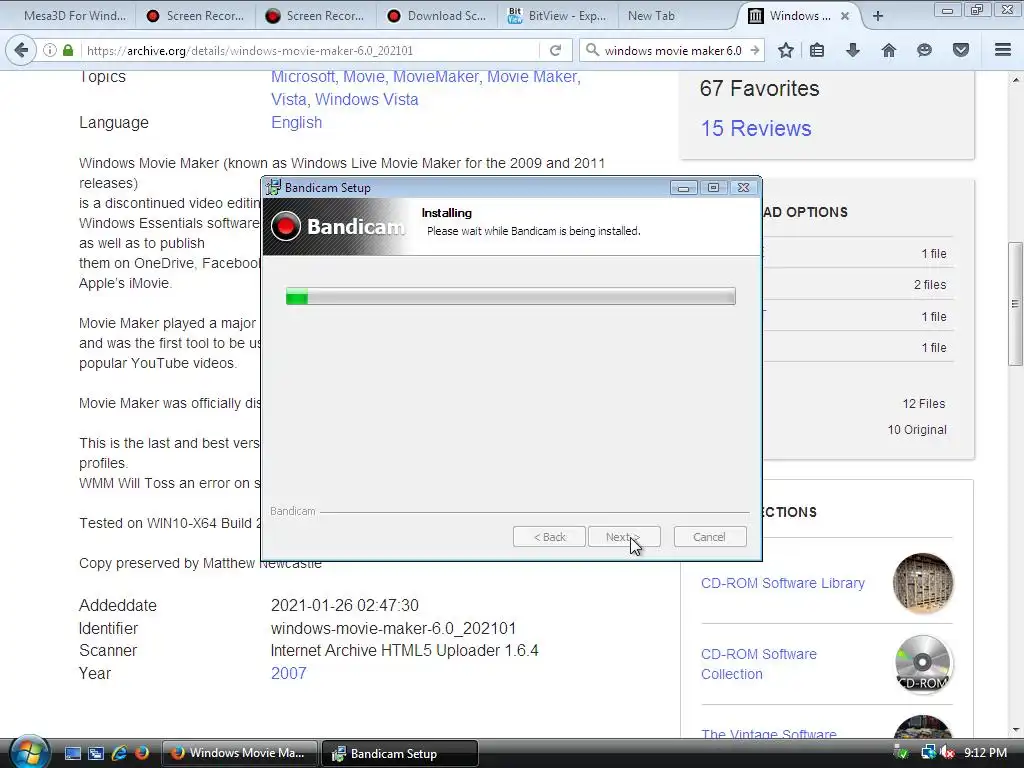The width and height of the screenshot is (1024, 768).
Task: Click the Cancel button in Bandicam Setup
Action: tap(709, 537)
